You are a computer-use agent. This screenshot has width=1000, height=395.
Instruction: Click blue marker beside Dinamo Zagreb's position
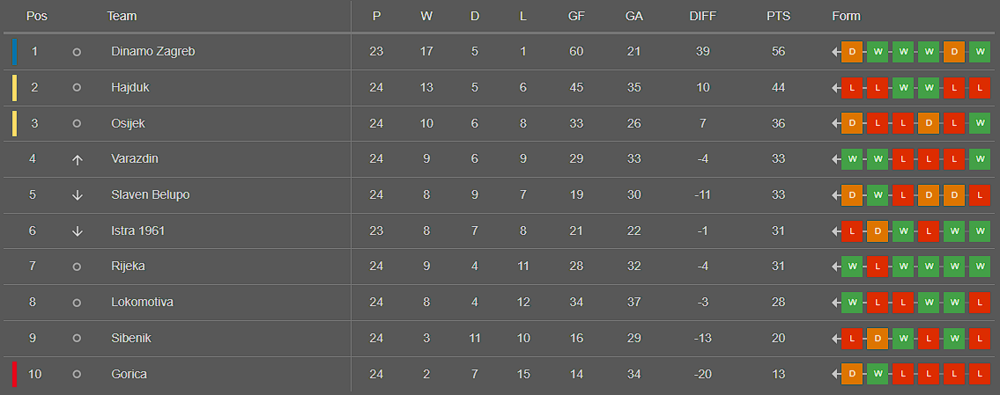click(15, 52)
